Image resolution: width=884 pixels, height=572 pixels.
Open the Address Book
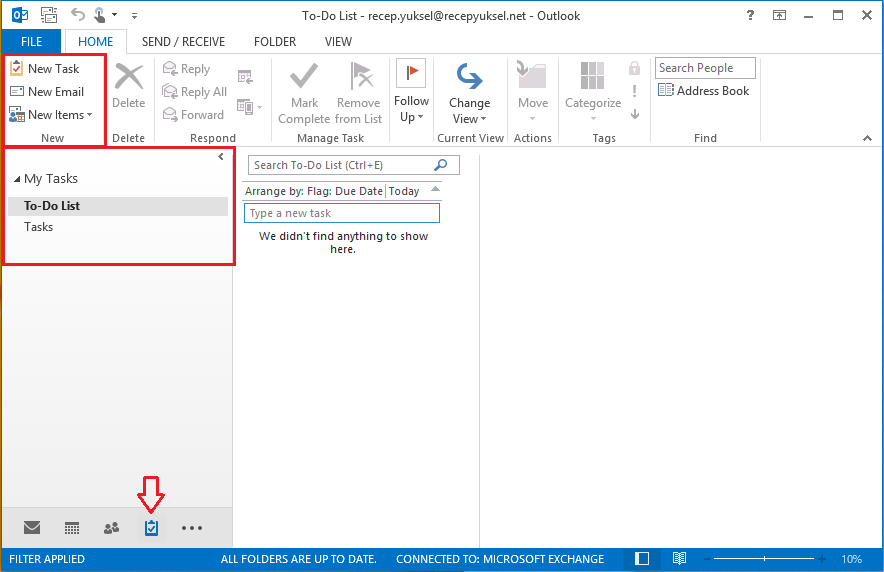click(x=704, y=91)
